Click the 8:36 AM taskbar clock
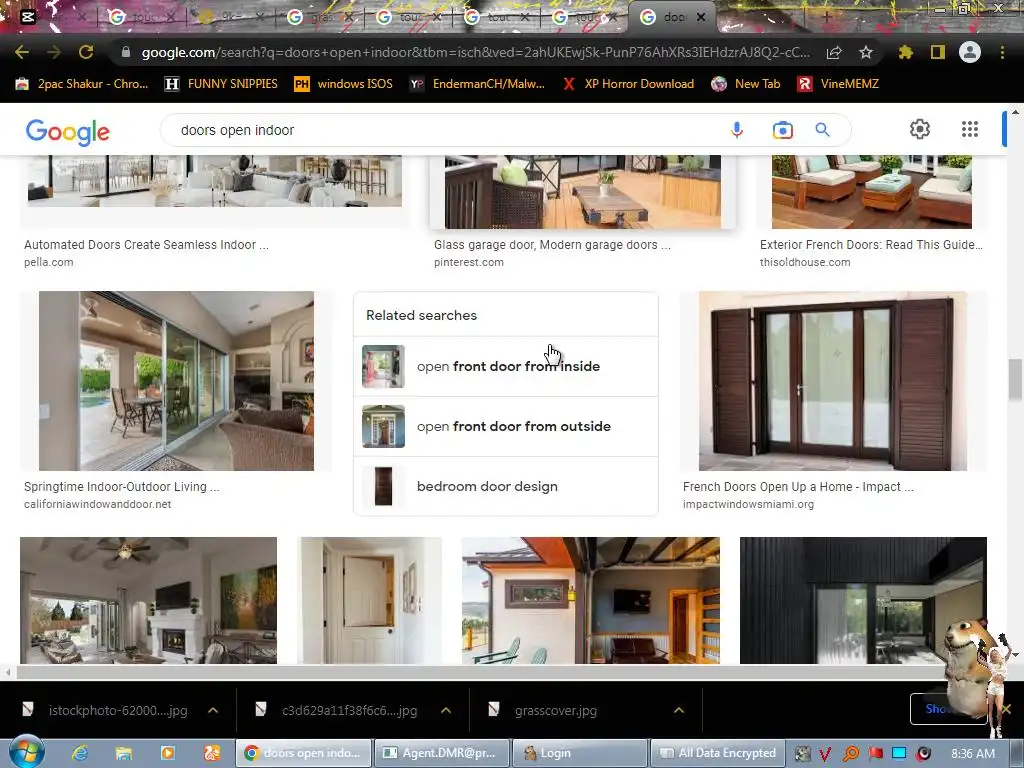The width and height of the screenshot is (1024, 768). 973,754
